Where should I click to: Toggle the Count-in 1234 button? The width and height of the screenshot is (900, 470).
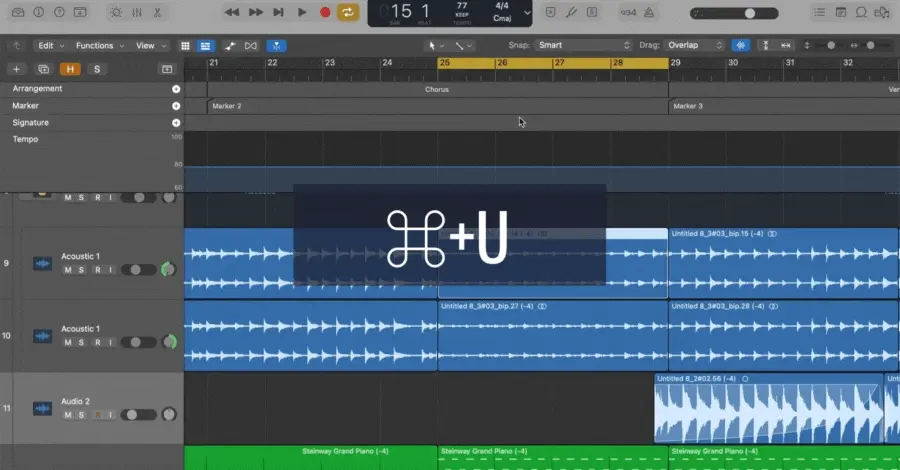point(628,12)
